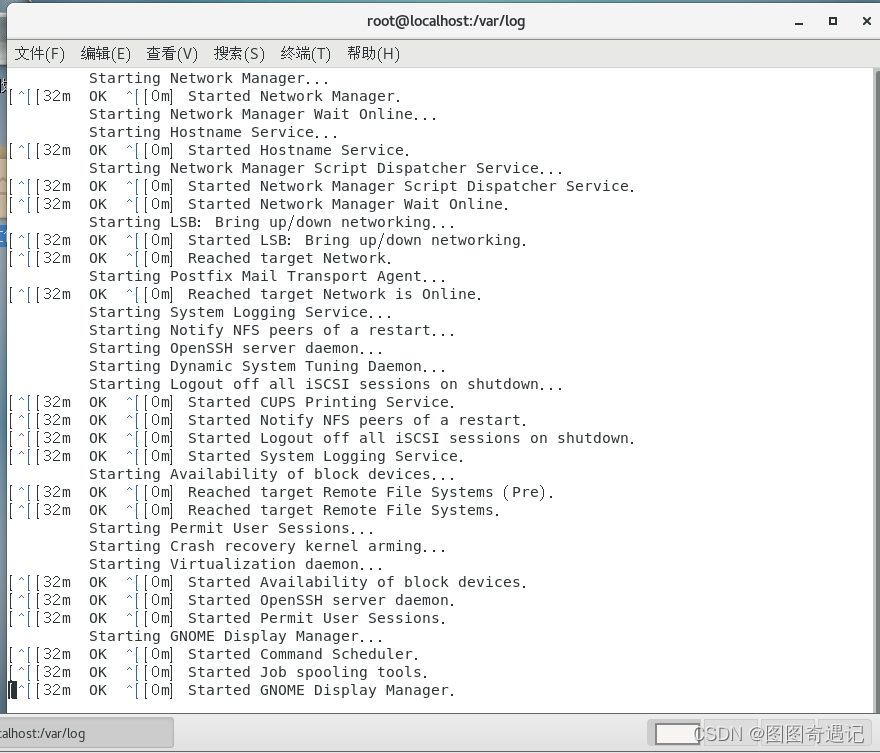Click 'Starting Virtualization daemon...'
Screen dimensions: 880x753
236,563
